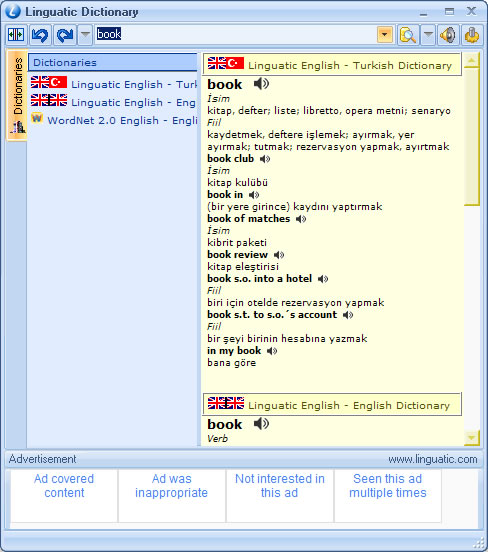Click the "book of matches" entry text

click(x=249, y=219)
